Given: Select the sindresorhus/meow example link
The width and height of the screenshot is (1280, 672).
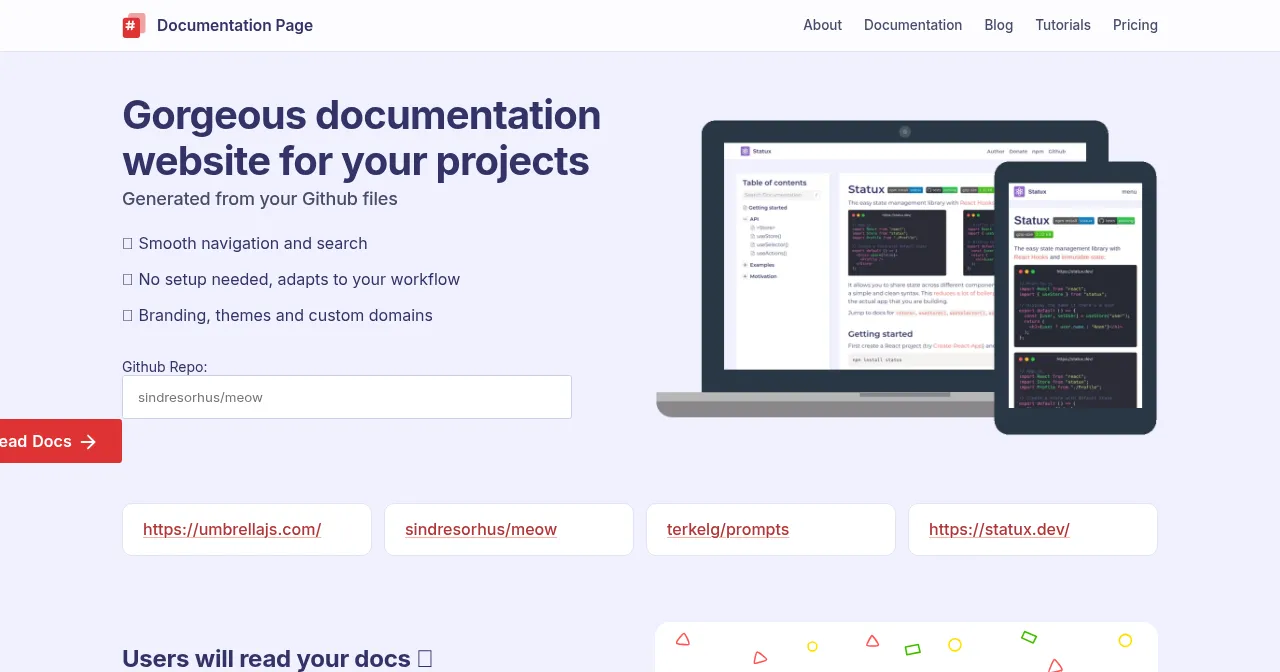Looking at the screenshot, I should click(481, 529).
